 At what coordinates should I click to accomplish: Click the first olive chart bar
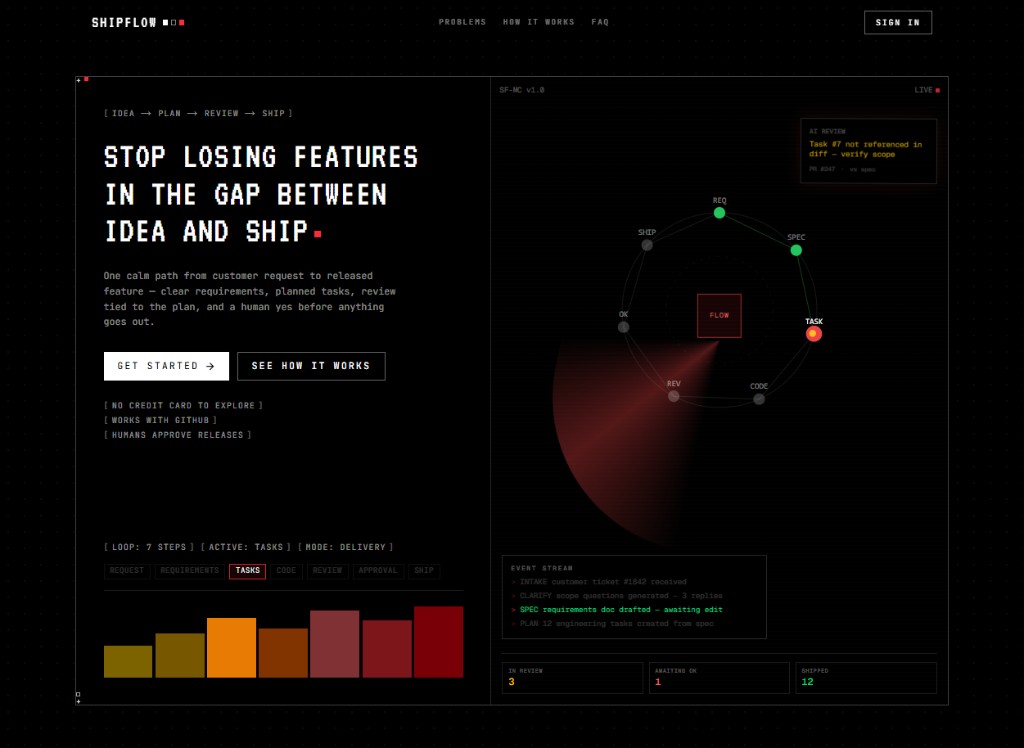point(128,661)
